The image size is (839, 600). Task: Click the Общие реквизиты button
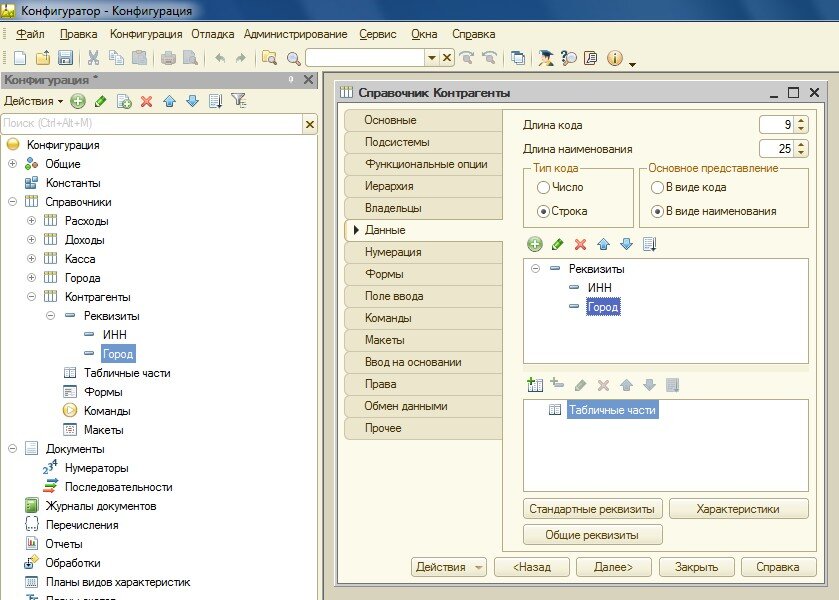[x=592, y=535]
